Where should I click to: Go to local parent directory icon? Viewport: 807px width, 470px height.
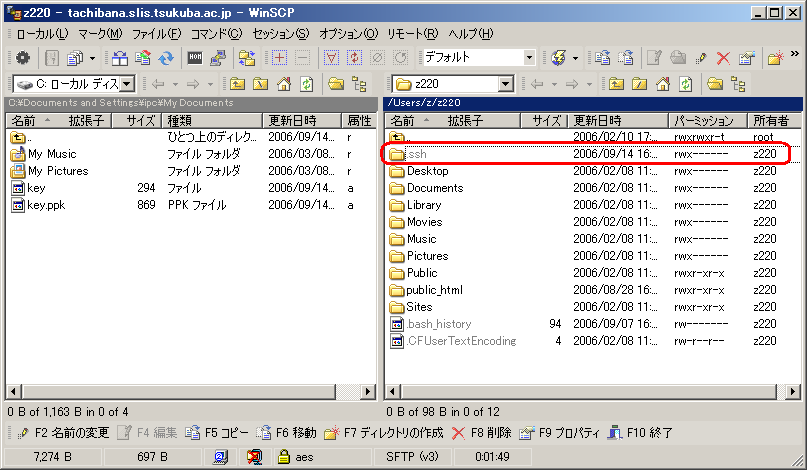(x=237, y=84)
